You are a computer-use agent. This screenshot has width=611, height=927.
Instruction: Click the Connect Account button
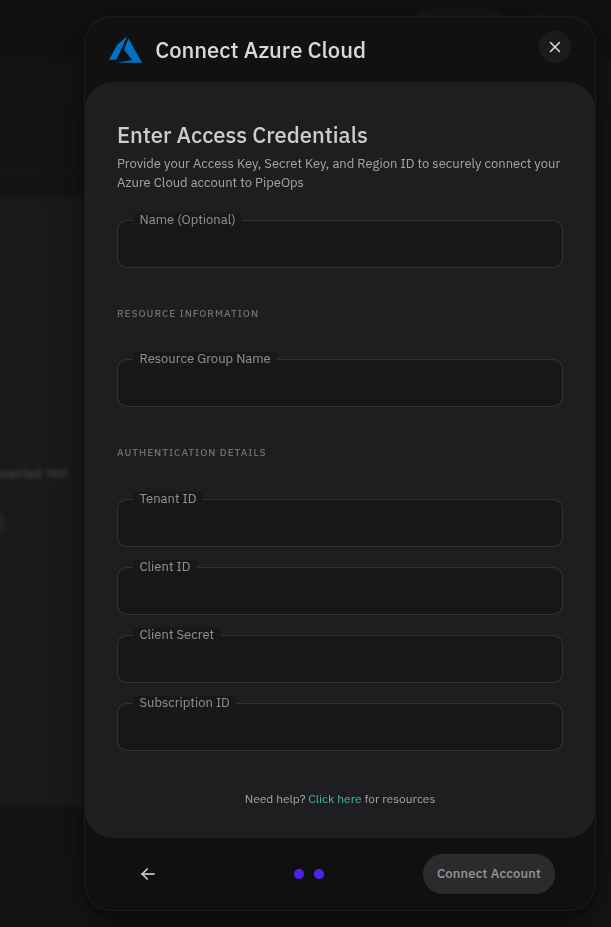pos(489,874)
